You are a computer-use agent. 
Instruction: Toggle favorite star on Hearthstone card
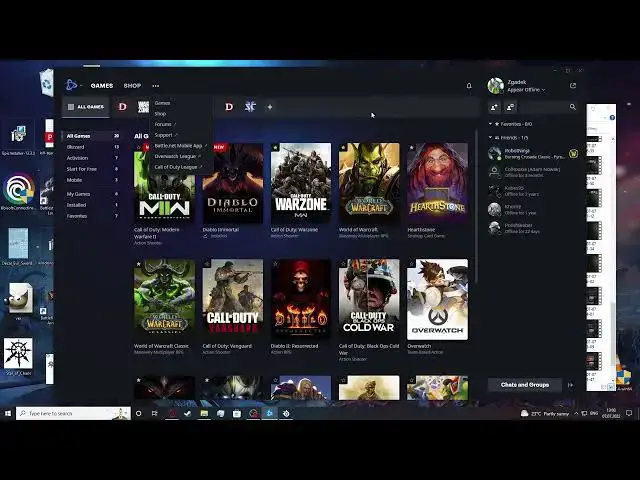(412, 147)
